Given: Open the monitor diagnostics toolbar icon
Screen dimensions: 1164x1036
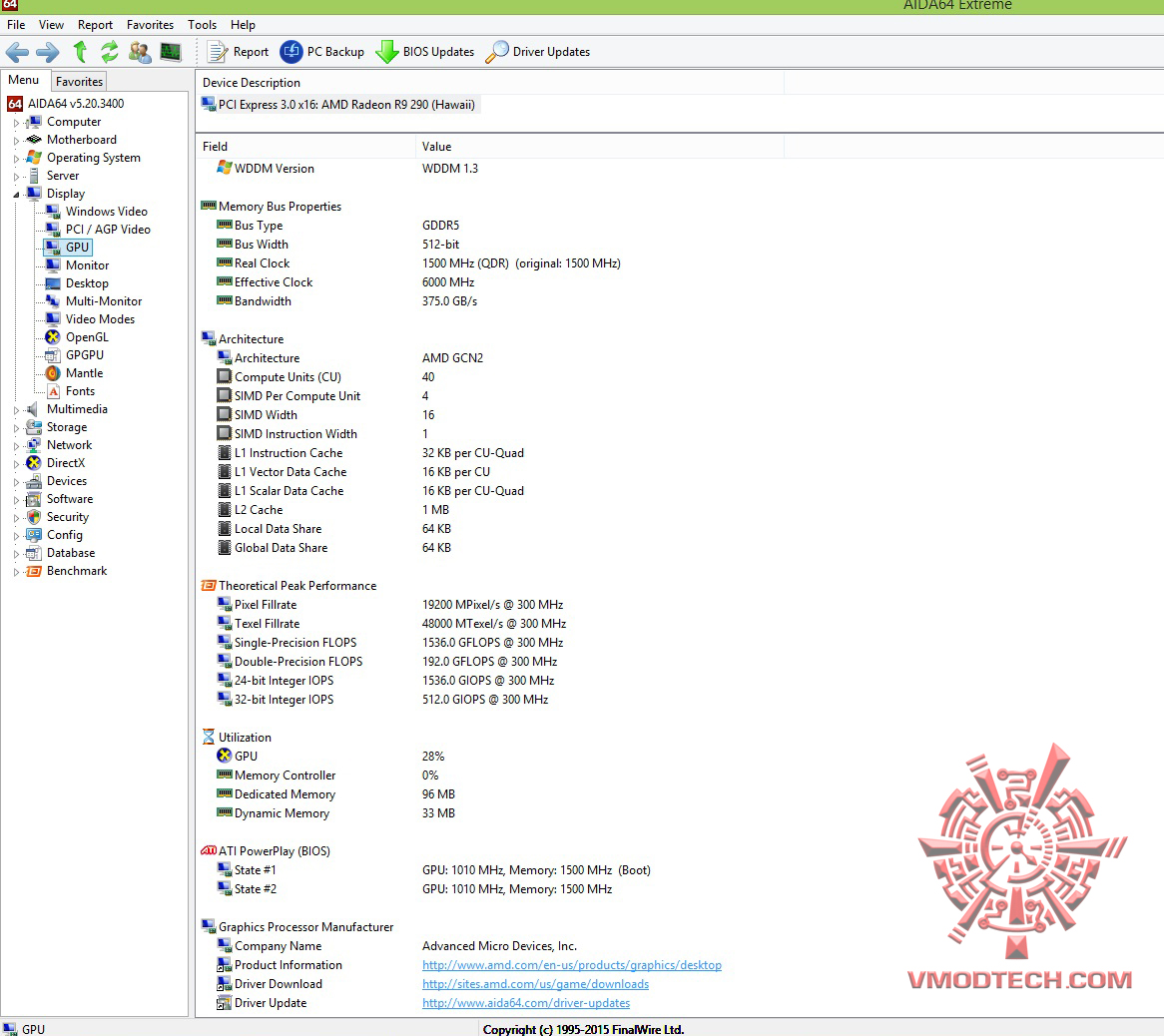Looking at the screenshot, I should [x=171, y=52].
